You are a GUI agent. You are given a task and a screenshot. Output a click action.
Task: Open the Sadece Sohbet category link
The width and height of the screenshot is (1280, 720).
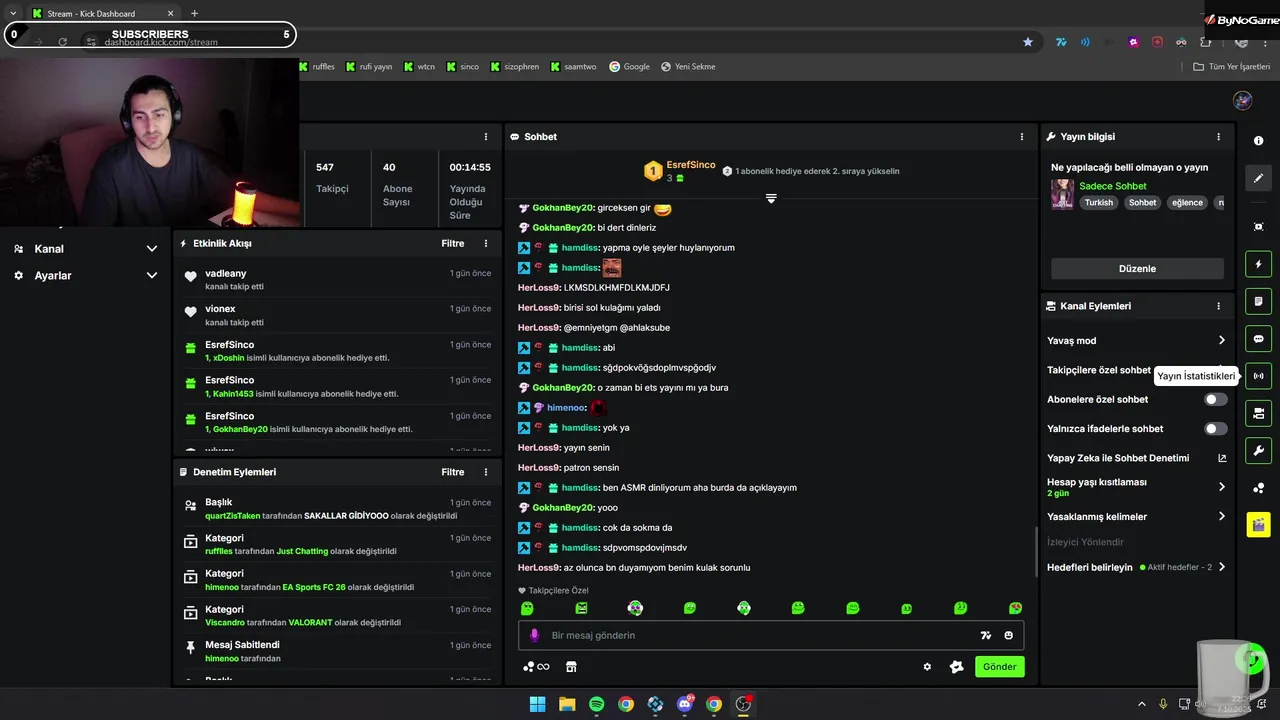point(1112,186)
